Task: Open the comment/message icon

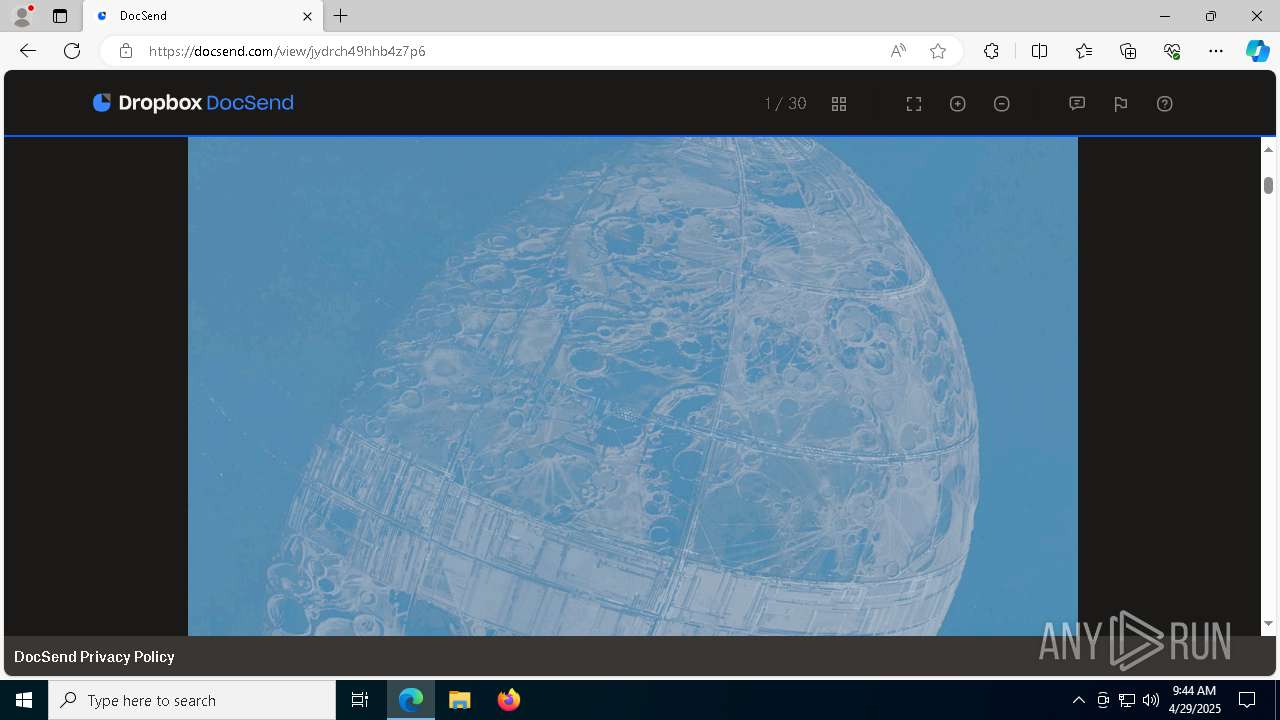Action: pyautogui.click(x=1077, y=104)
